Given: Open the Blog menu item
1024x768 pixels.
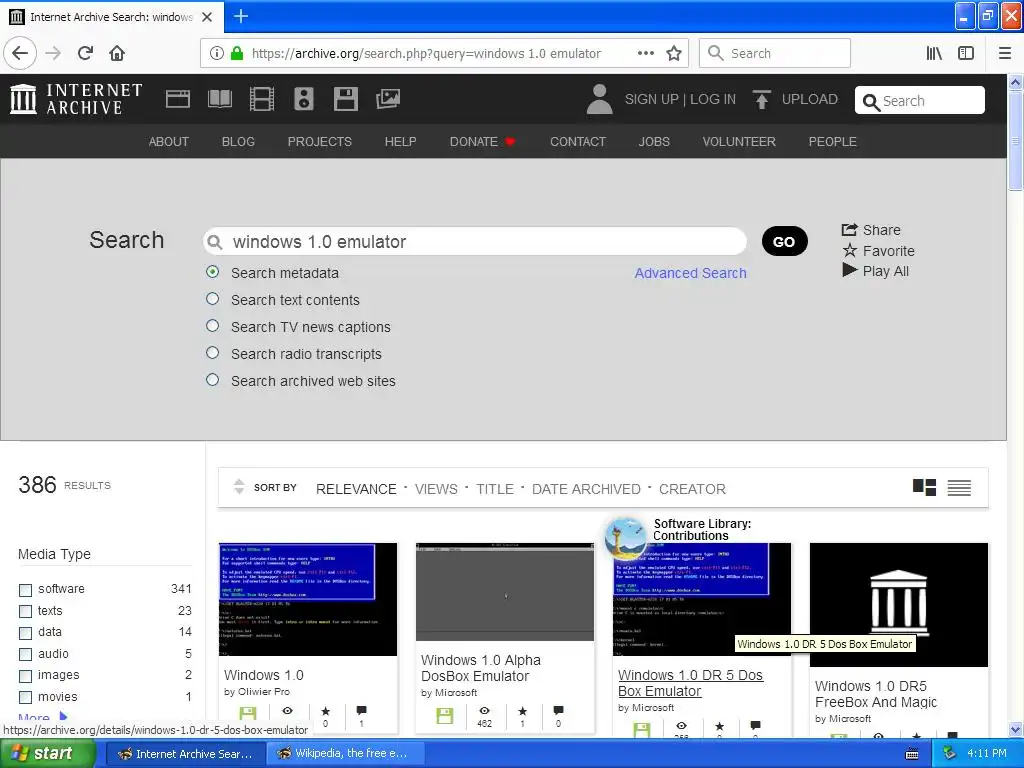Looking at the screenshot, I should (x=238, y=142).
